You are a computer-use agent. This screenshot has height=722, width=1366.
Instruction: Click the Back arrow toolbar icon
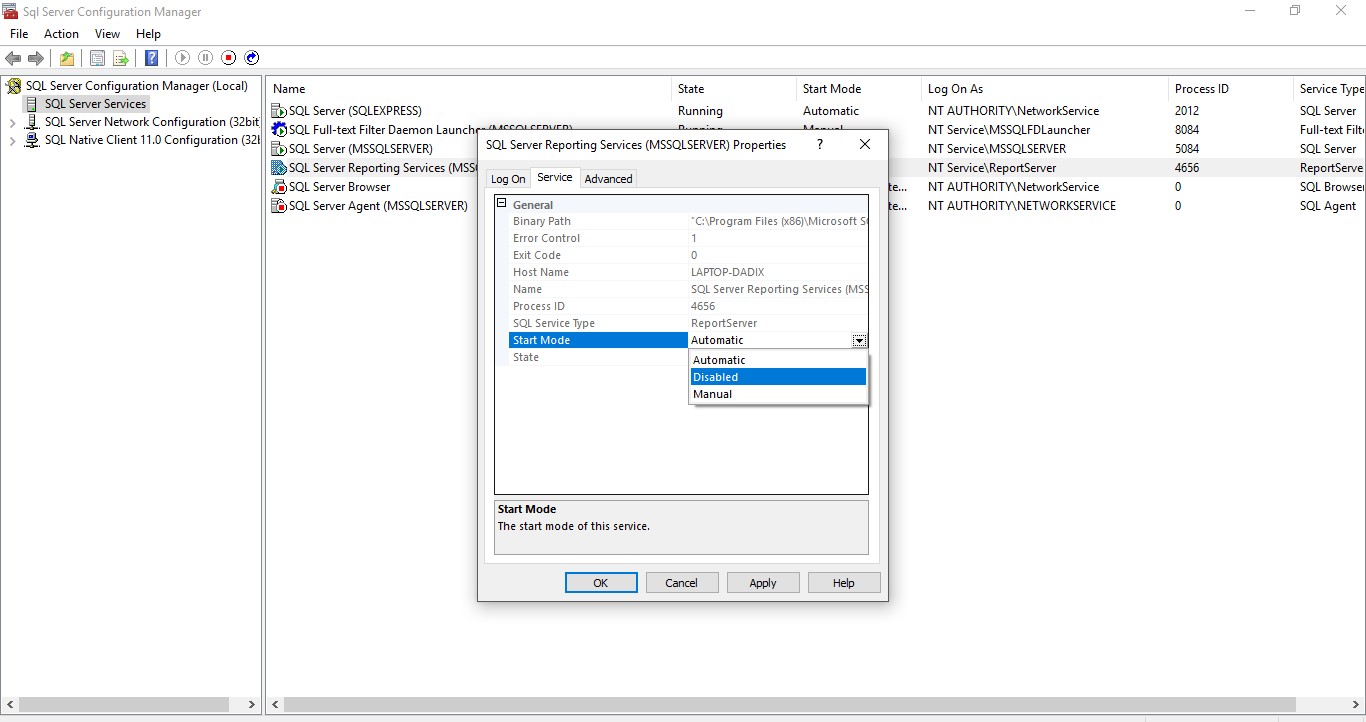pyautogui.click(x=13, y=58)
